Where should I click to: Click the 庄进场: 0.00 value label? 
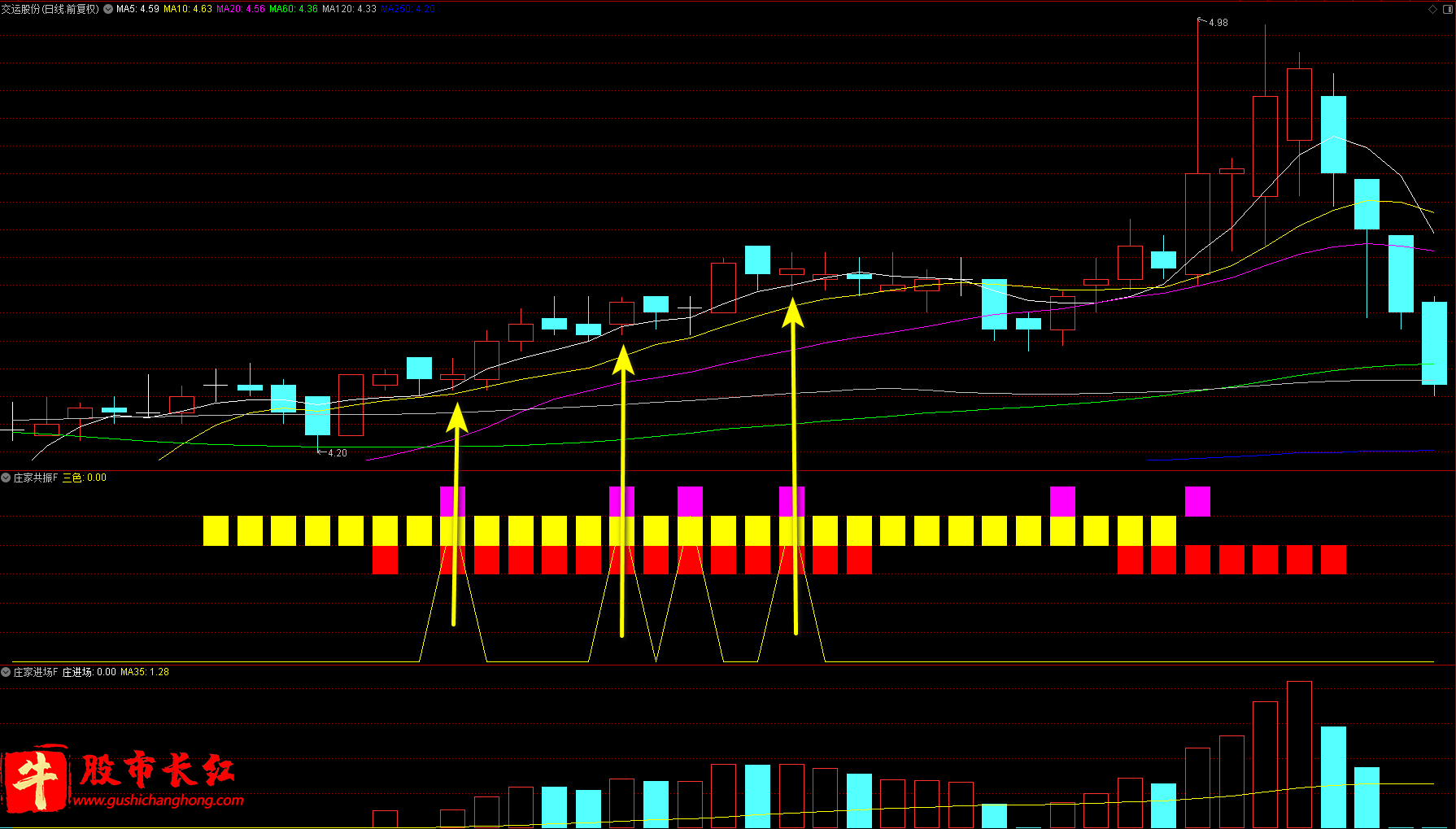coord(89,672)
